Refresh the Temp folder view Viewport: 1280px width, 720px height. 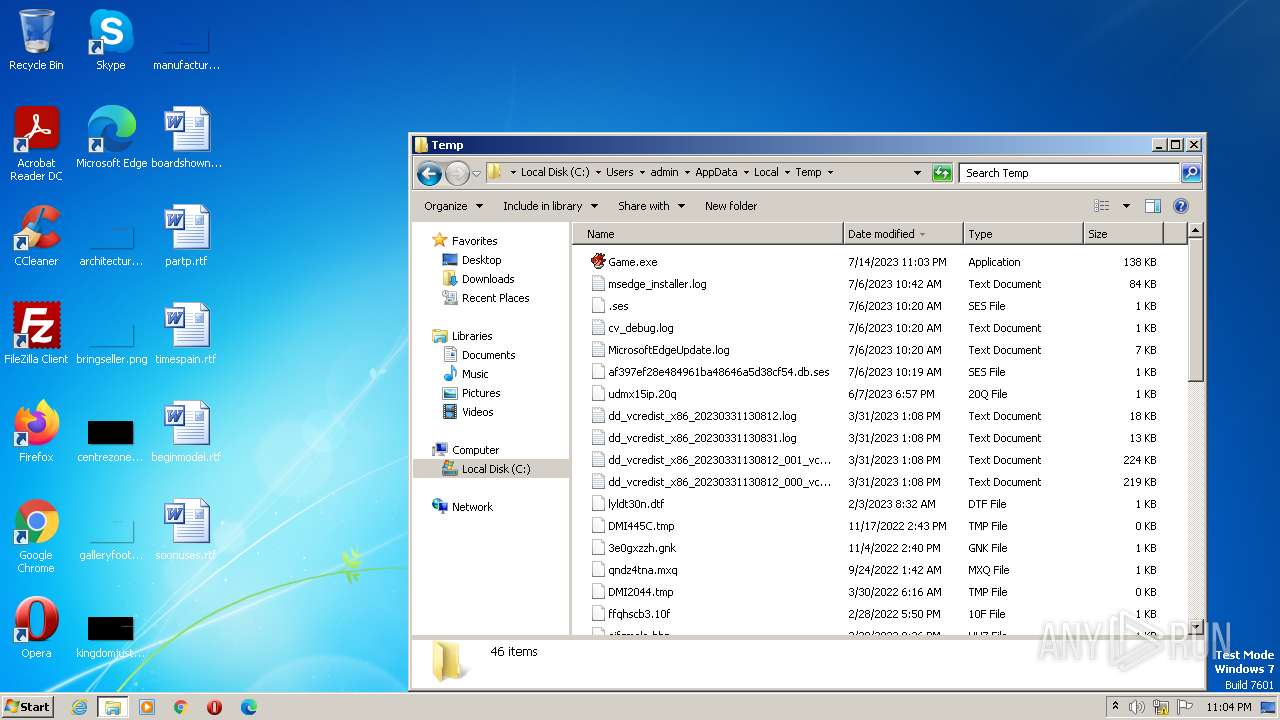(x=942, y=173)
